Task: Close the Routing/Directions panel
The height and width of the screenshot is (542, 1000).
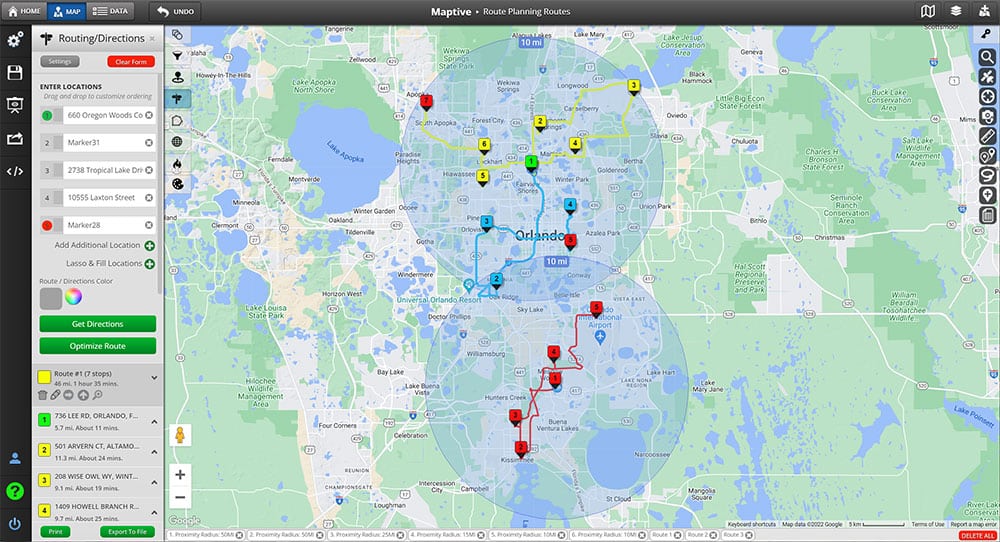Action: tap(152, 39)
